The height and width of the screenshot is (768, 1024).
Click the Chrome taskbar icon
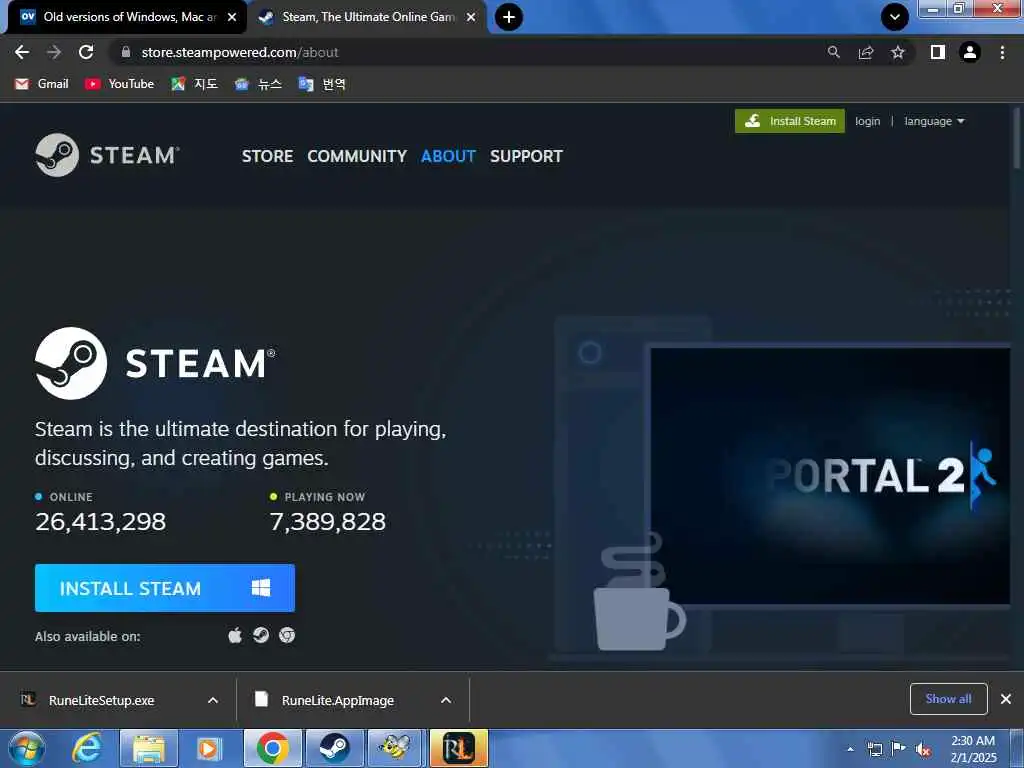pos(272,748)
